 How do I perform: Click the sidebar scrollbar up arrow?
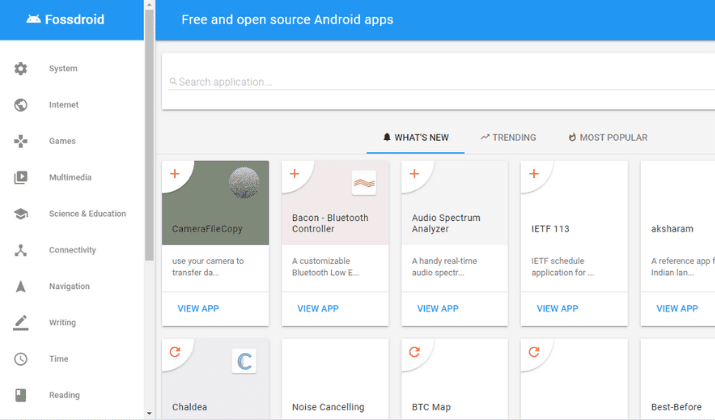click(149, 5)
